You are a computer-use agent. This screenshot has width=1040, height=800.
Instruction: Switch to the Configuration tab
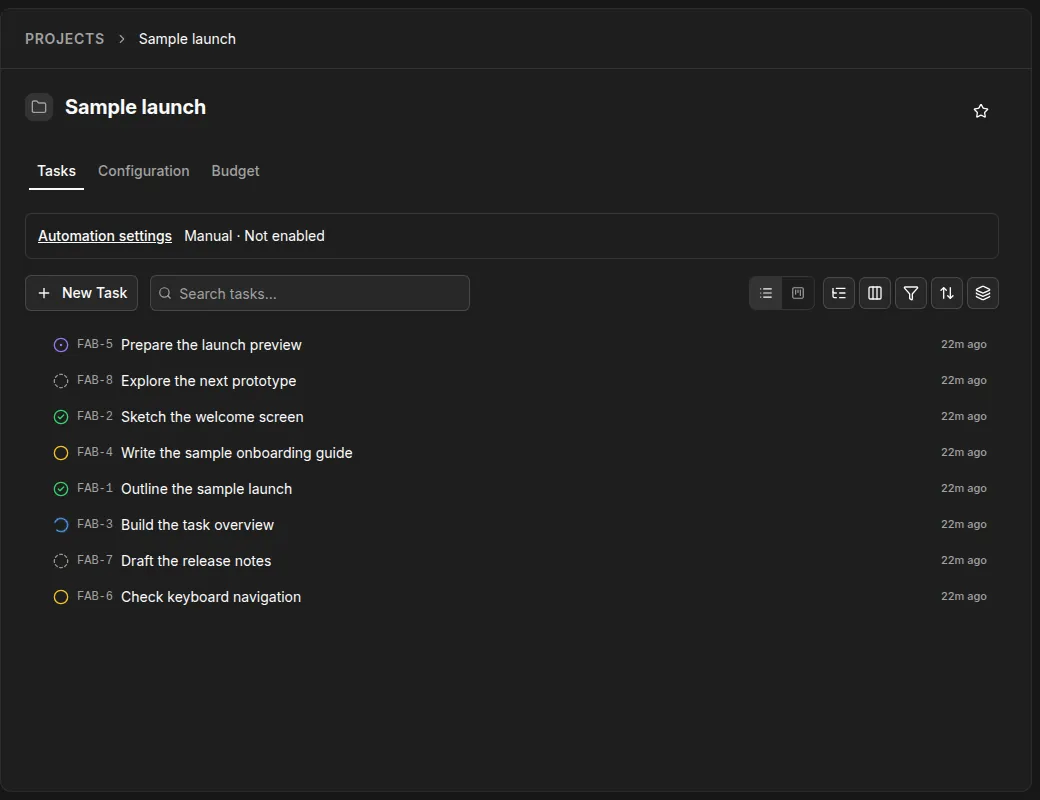point(144,171)
